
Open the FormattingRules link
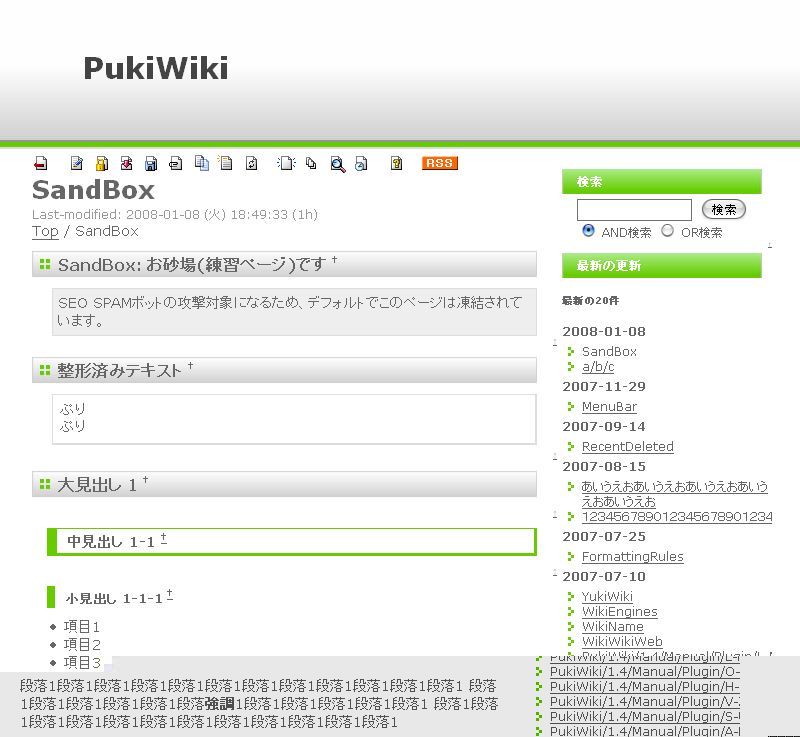tap(632, 557)
